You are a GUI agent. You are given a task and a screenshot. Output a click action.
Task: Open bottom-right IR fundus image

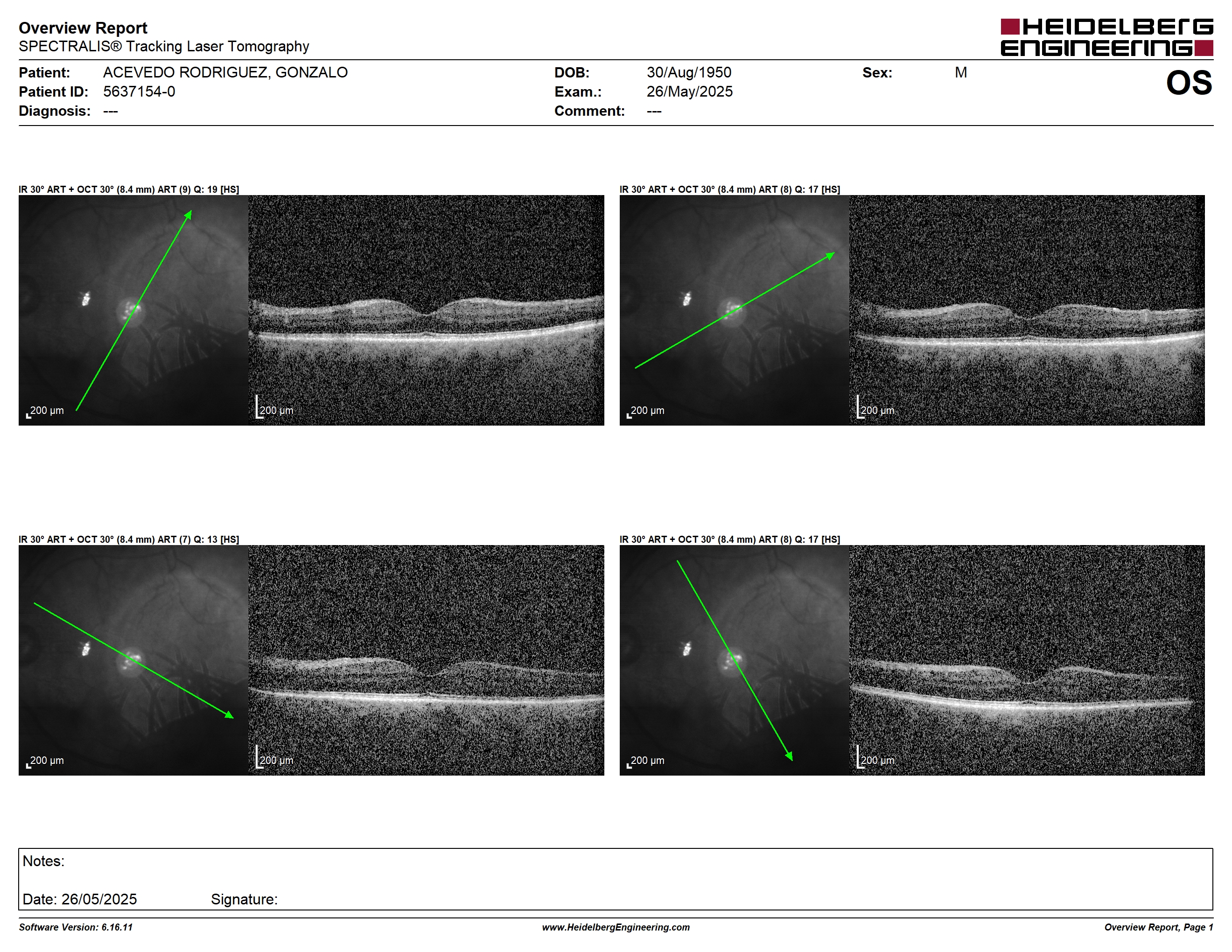pos(735,660)
